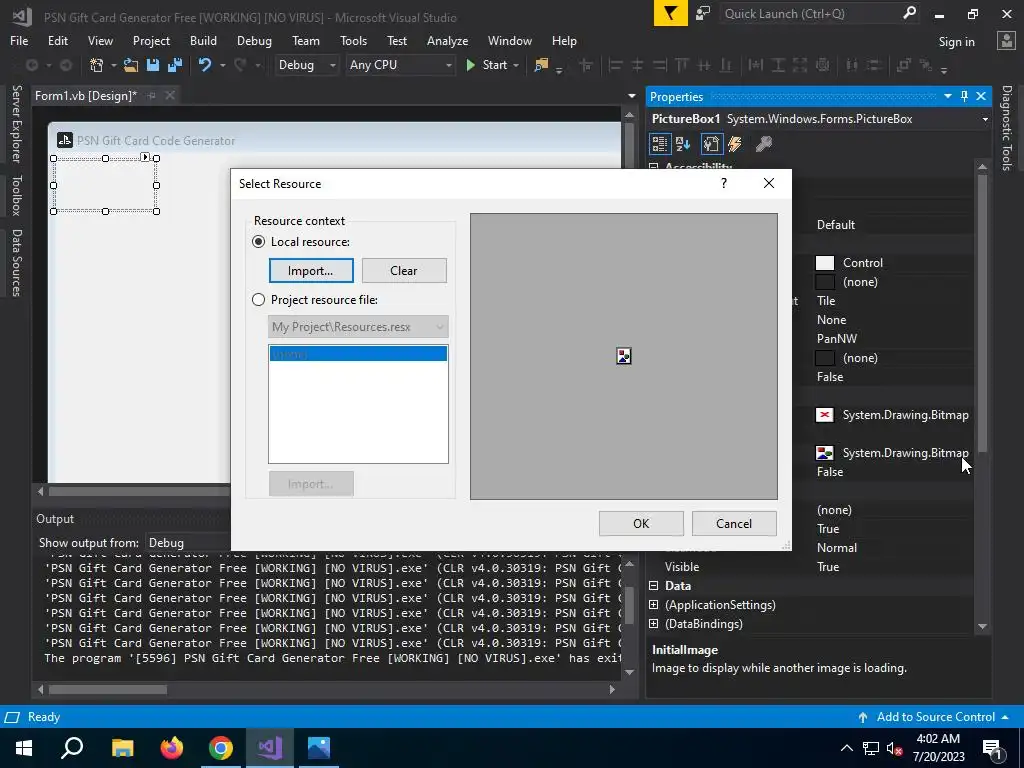Open the File menu
The width and height of the screenshot is (1024, 768).
[x=19, y=40]
